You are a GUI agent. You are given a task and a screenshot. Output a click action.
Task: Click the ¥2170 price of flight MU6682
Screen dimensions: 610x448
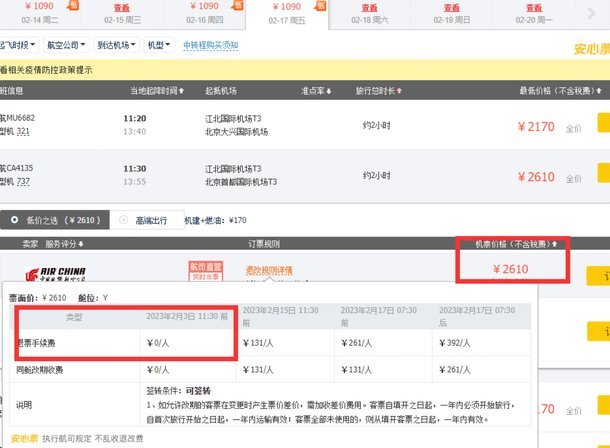(x=536, y=127)
